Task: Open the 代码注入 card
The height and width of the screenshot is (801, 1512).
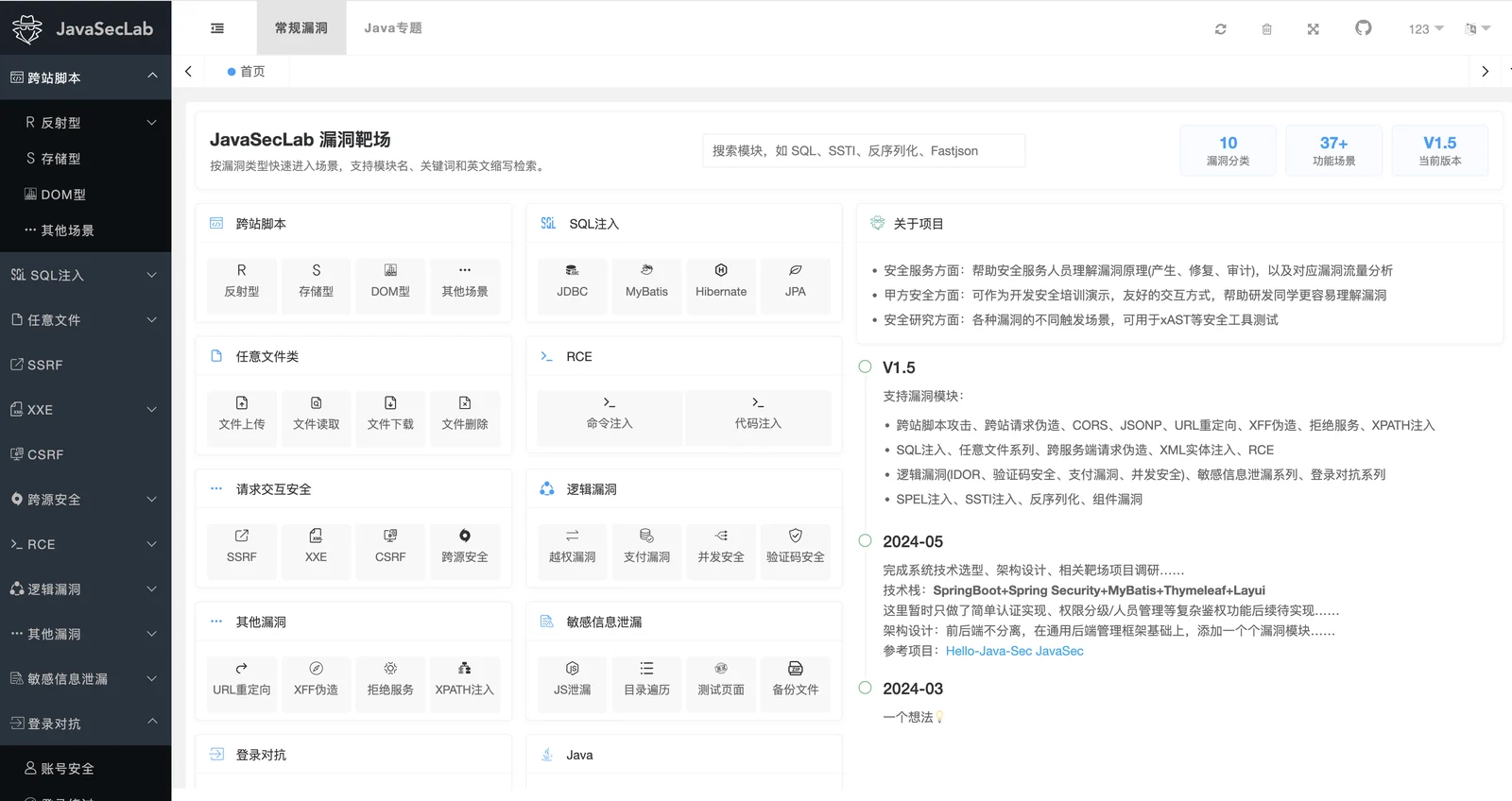Action: coord(758,418)
